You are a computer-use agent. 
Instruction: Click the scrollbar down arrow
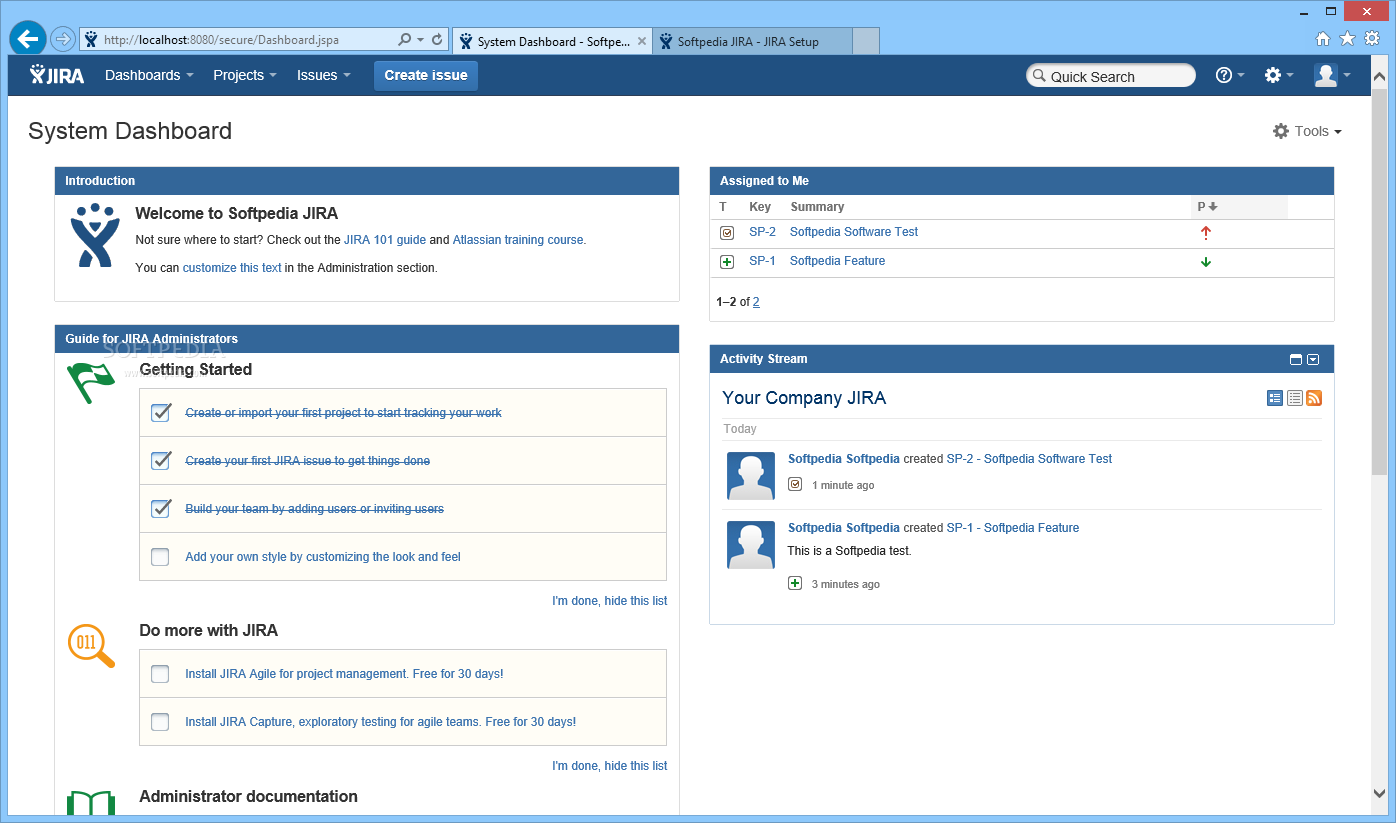tap(1380, 794)
